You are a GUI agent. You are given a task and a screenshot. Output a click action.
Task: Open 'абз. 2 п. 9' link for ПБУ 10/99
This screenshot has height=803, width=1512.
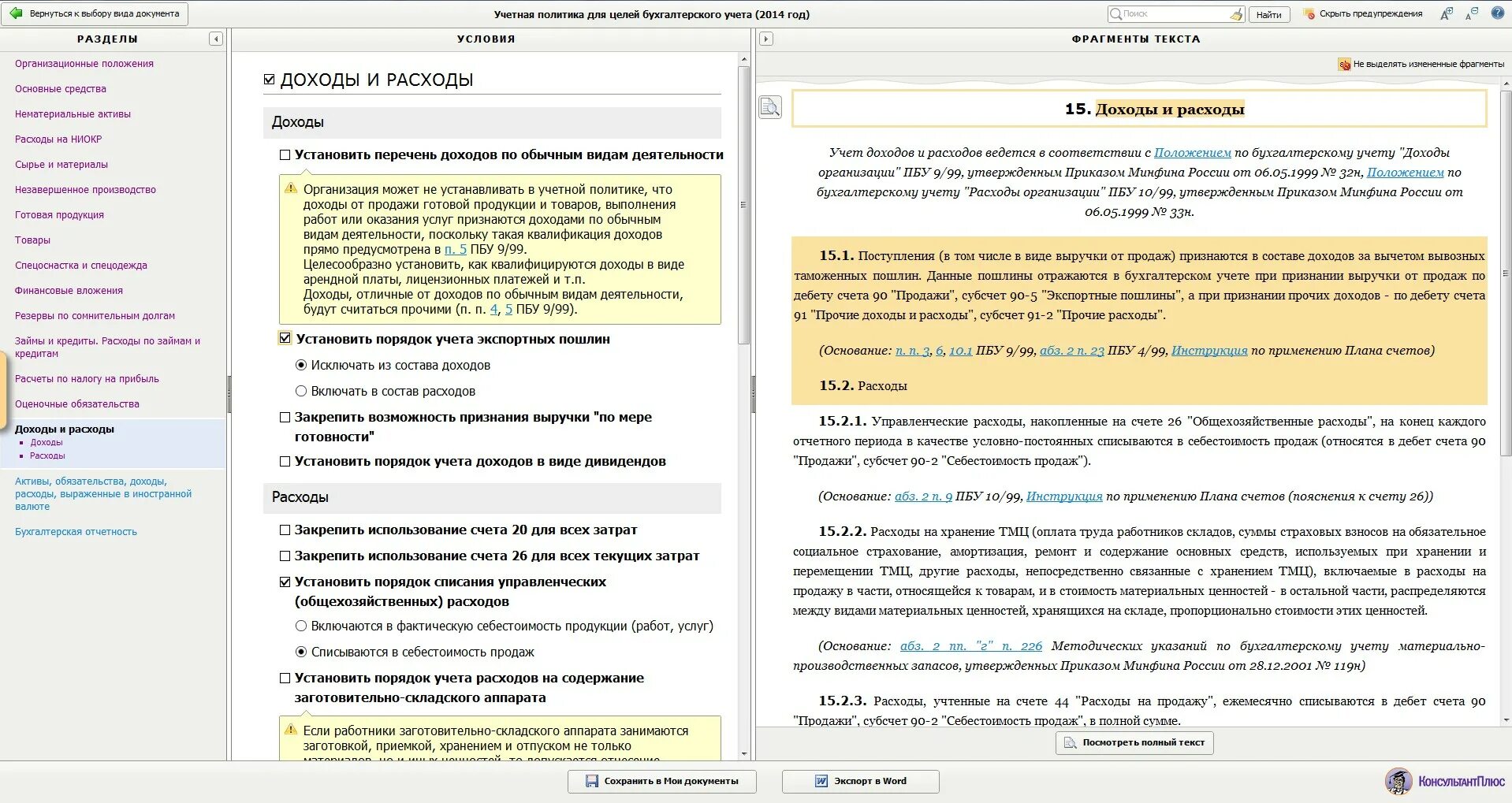tap(923, 496)
